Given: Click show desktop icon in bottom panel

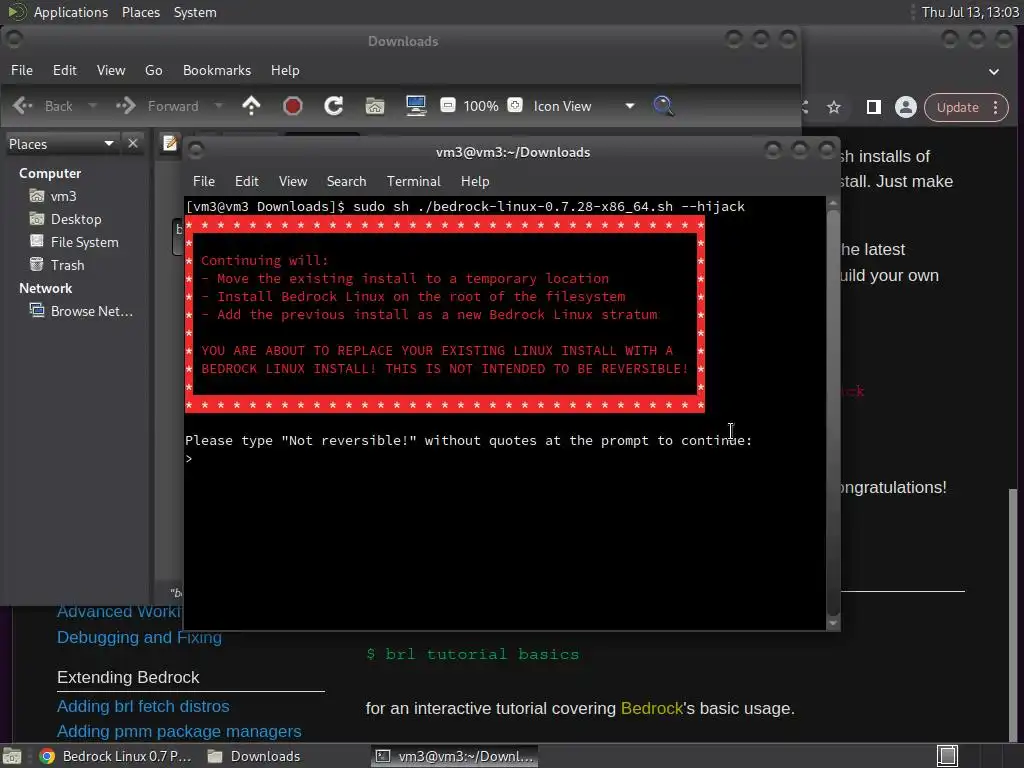Looking at the screenshot, I should (x=12, y=756).
